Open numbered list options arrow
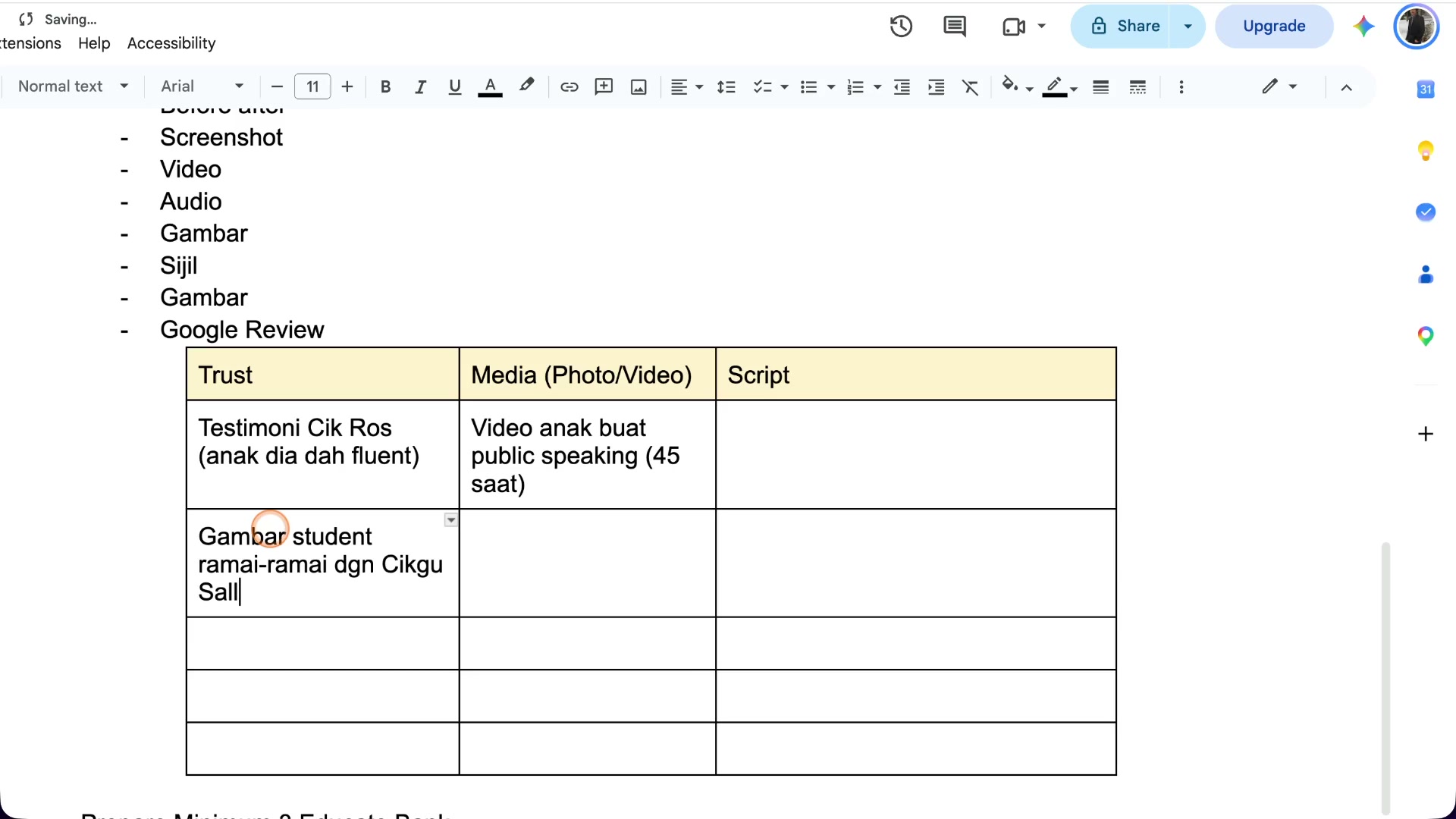The width and height of the screenshot is (1456, 819). click(877, 87)
